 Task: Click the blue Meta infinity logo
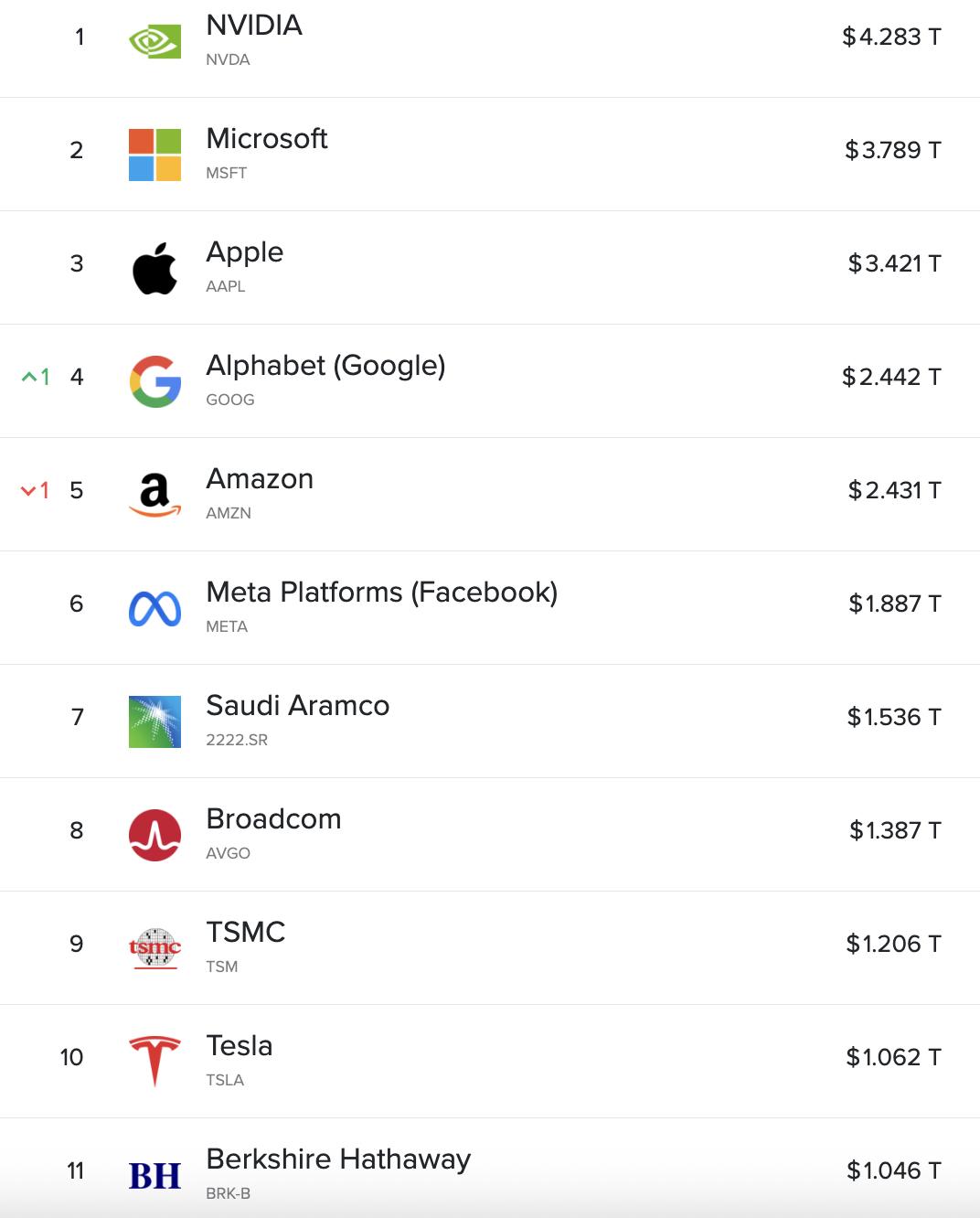coord(154,608)
